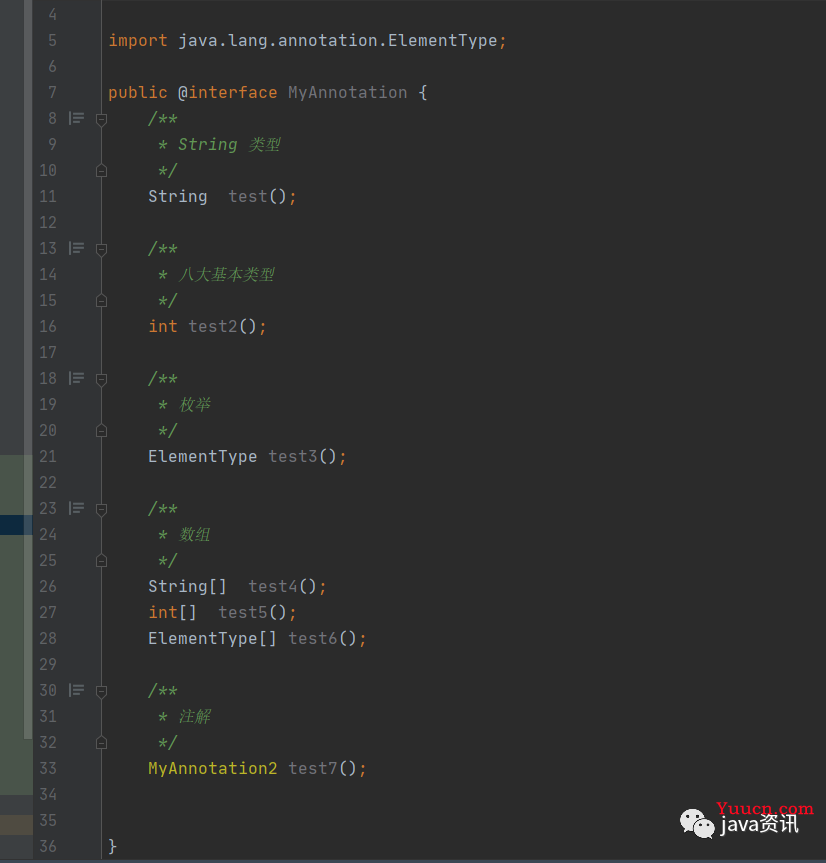
Task: Collapse the Javadoc comment starting line 23
Action: [x=101, y=510]
